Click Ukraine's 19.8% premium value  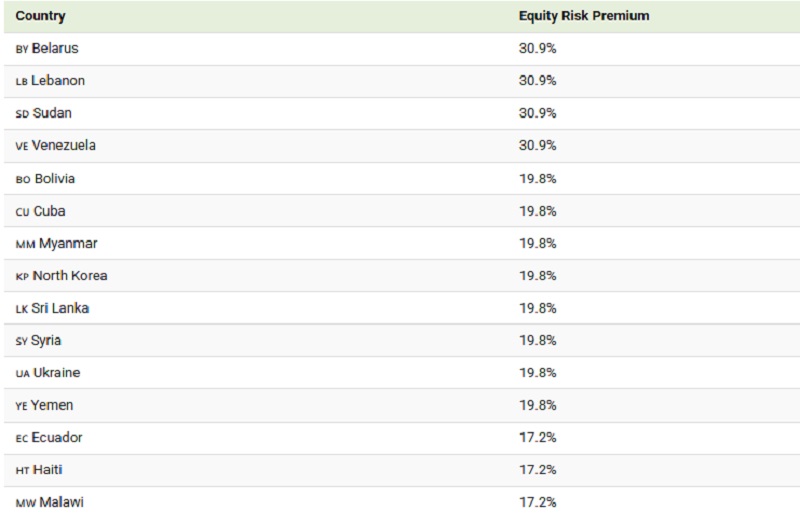click(537, 373)
